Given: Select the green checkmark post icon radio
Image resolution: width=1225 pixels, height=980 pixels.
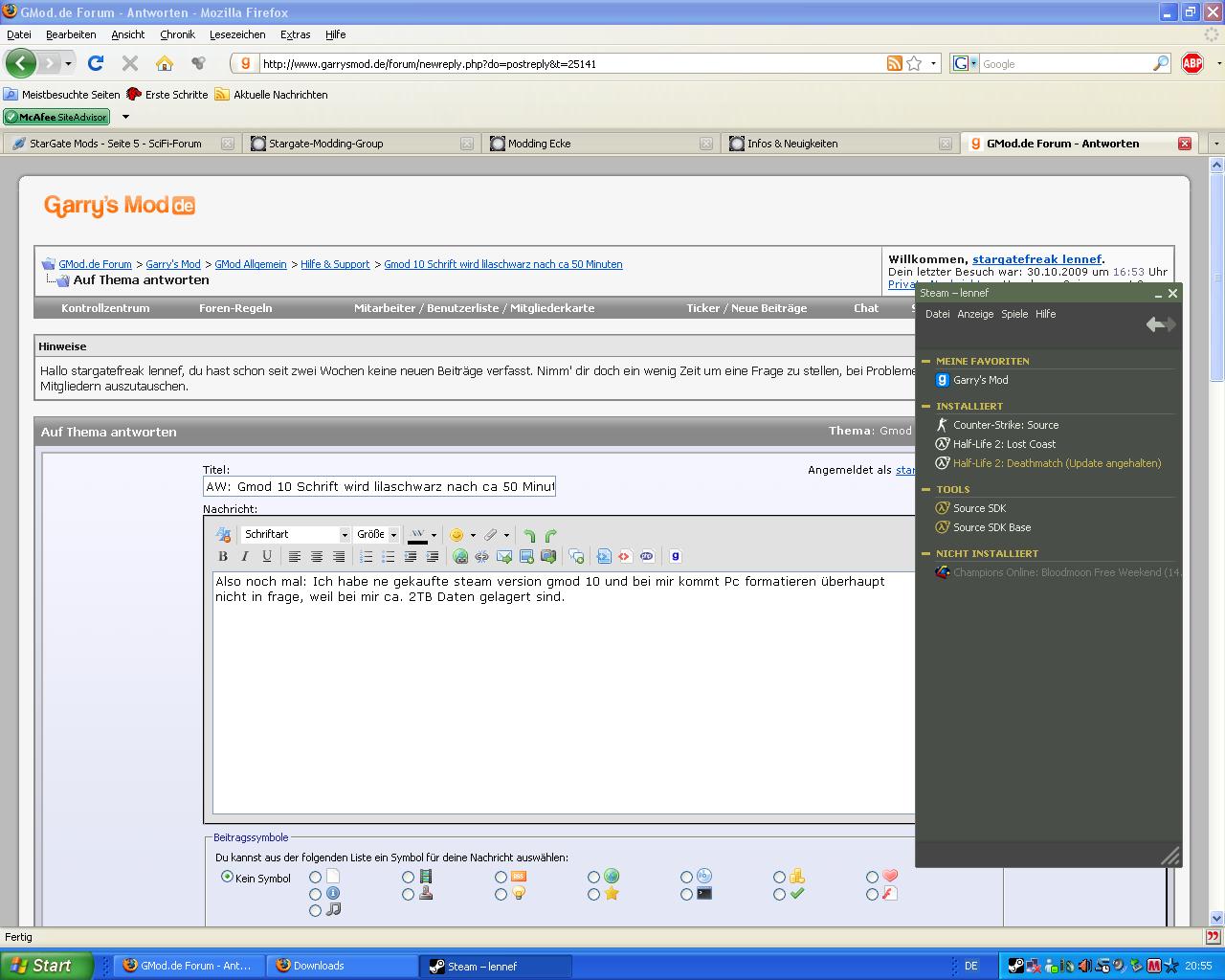Looking at the screenshot, I should click(x=779, y=894).
